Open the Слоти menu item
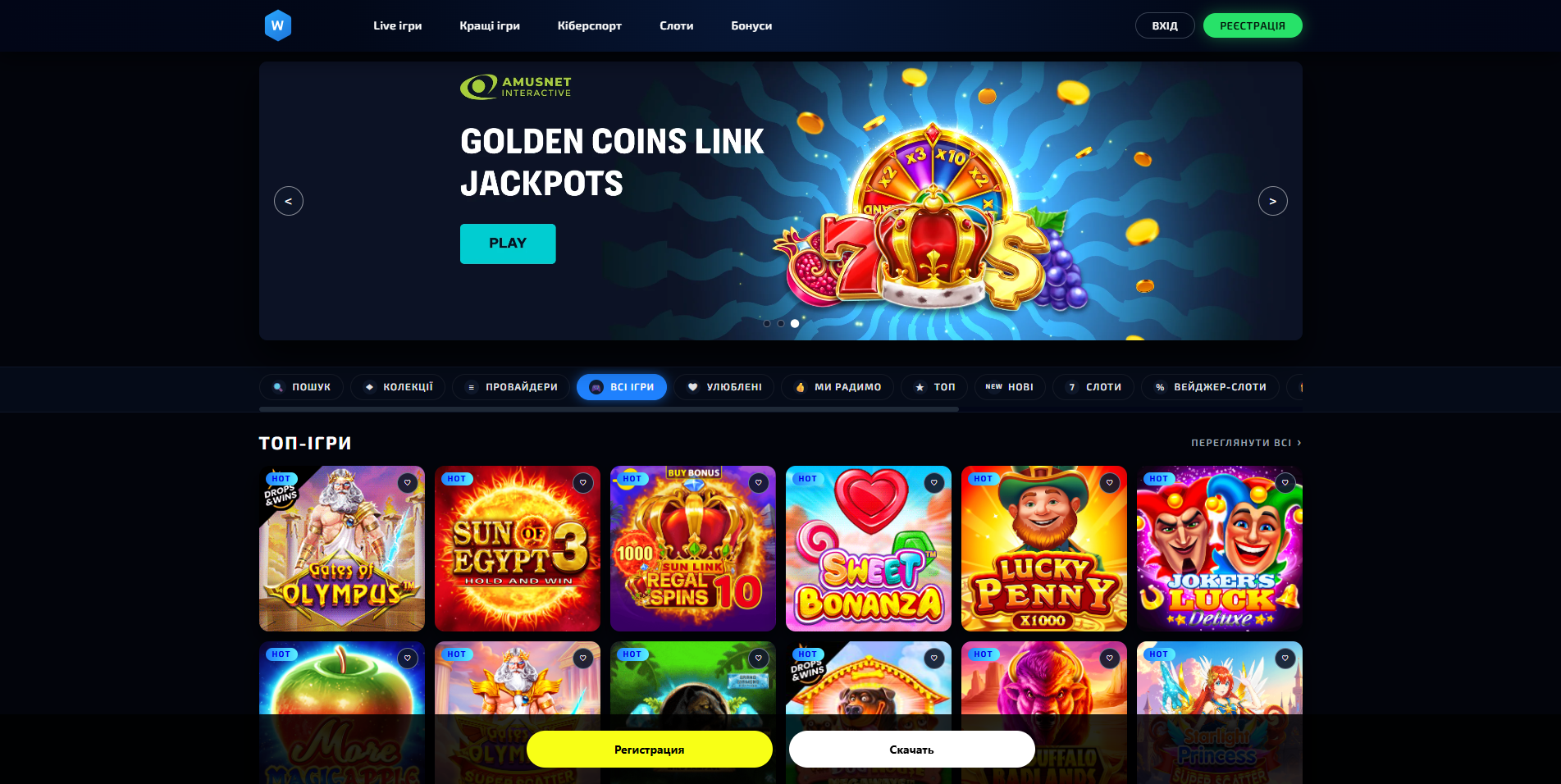Image resolution: width=1561 pixels, height=784 pixels. (676, 25)
